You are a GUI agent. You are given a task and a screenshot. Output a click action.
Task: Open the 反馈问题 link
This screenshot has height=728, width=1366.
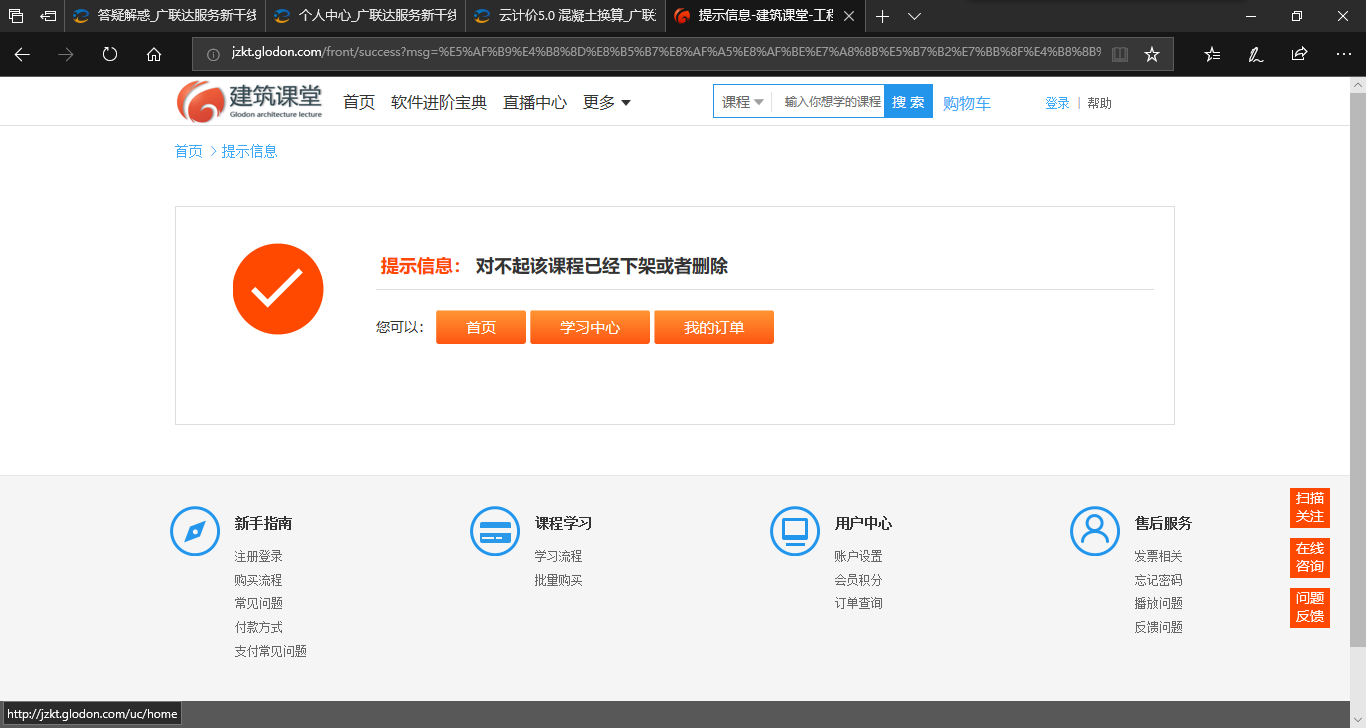(x=1159, y=627)
